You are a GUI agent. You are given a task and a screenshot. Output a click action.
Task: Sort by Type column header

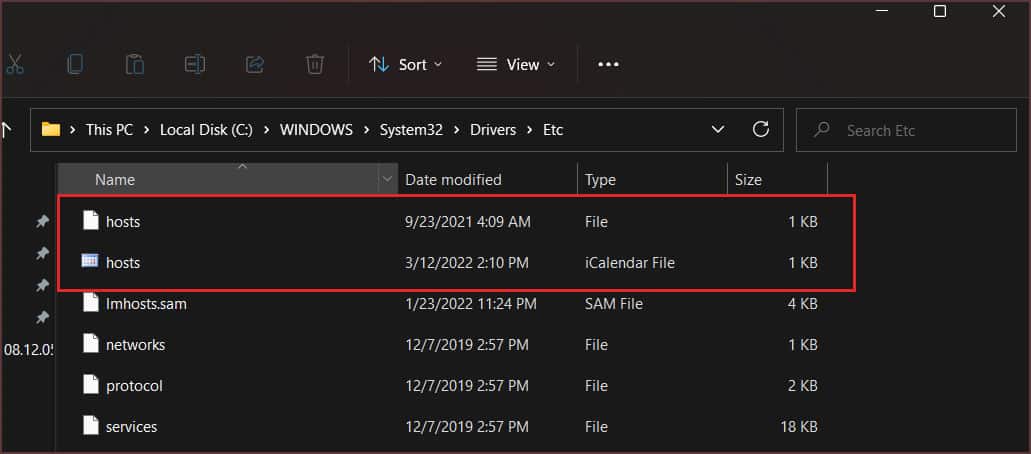(x=652, y=180)
